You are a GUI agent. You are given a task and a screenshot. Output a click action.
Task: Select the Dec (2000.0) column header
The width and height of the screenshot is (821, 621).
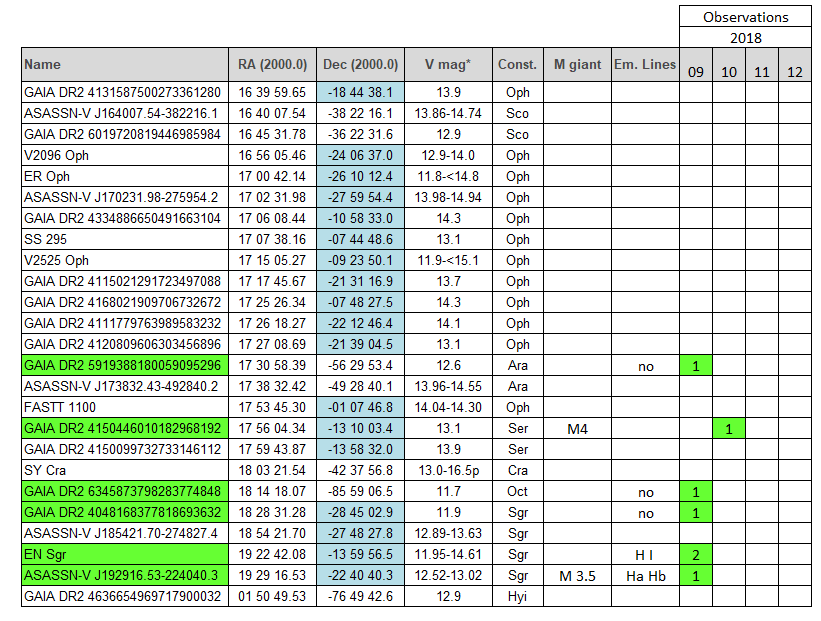point(360,65)
